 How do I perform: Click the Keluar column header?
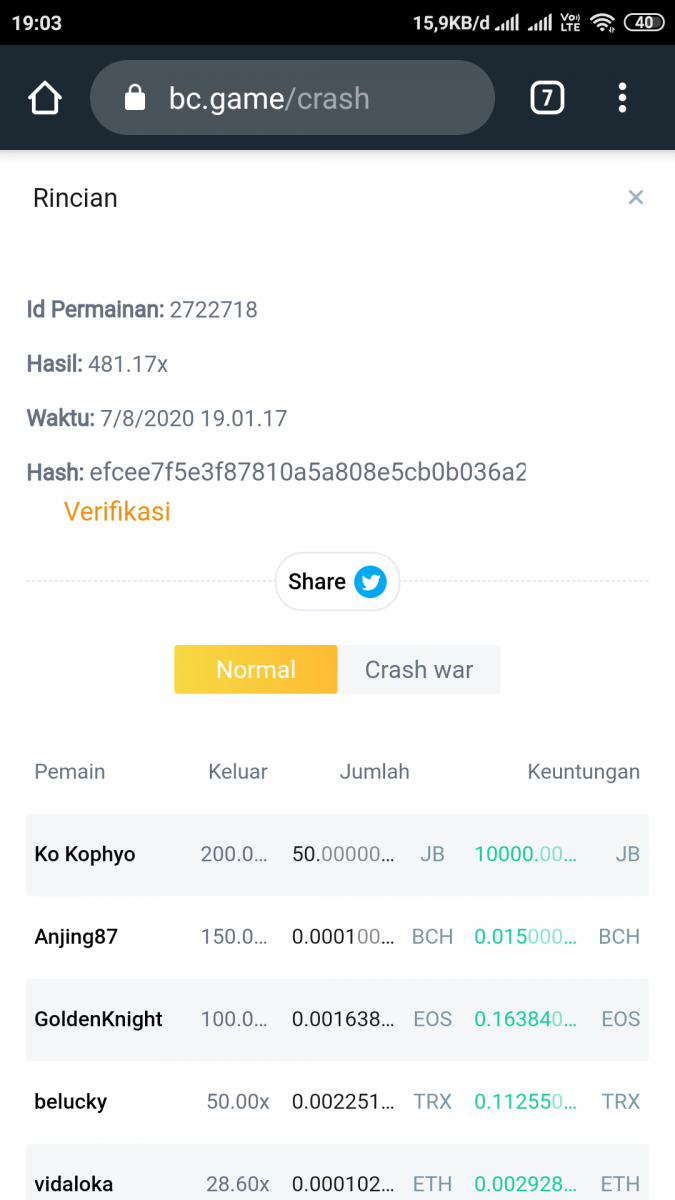coord(237,772)
